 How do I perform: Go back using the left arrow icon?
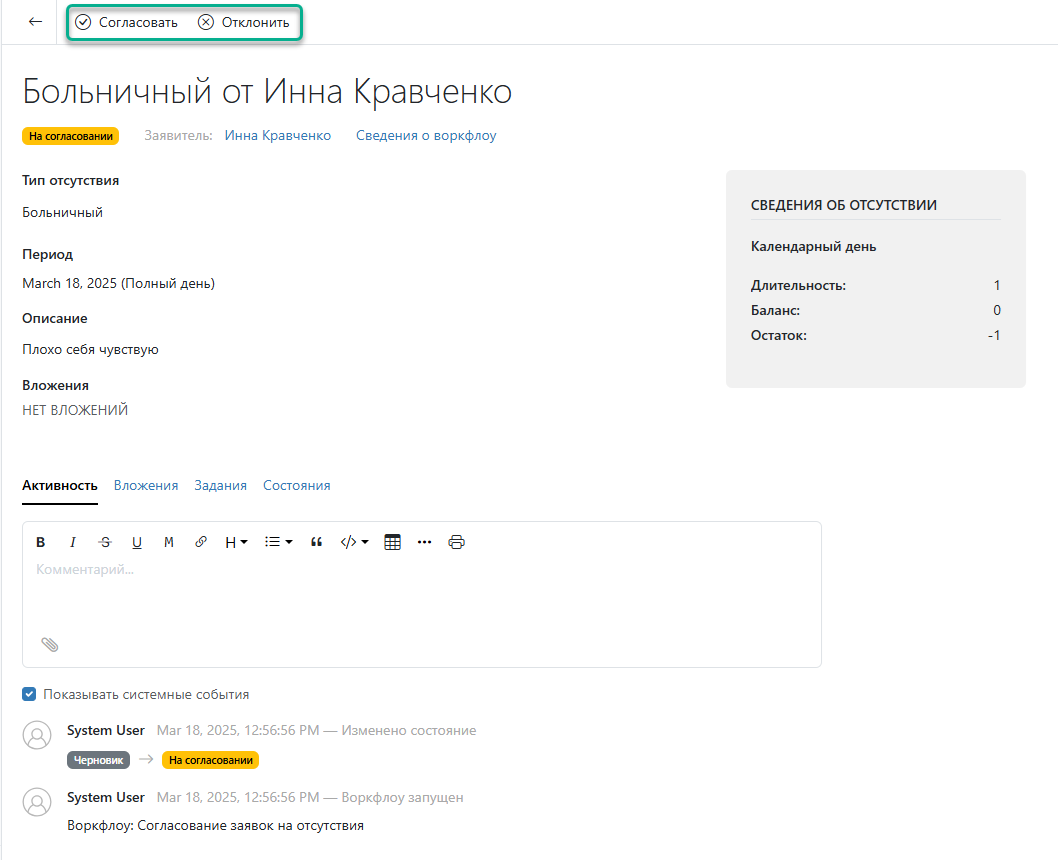[x=35, y=22]
